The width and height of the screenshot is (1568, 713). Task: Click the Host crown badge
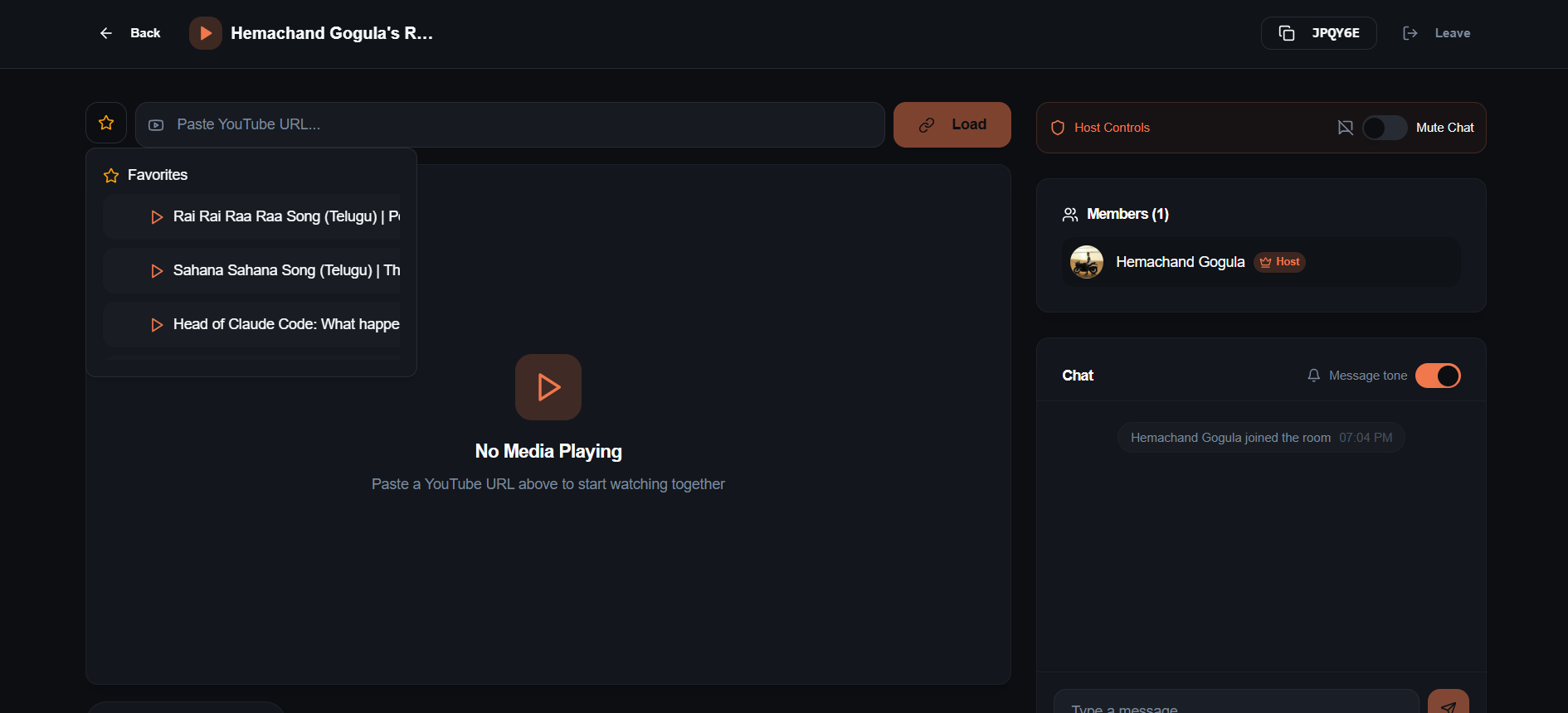point(1279,262)
